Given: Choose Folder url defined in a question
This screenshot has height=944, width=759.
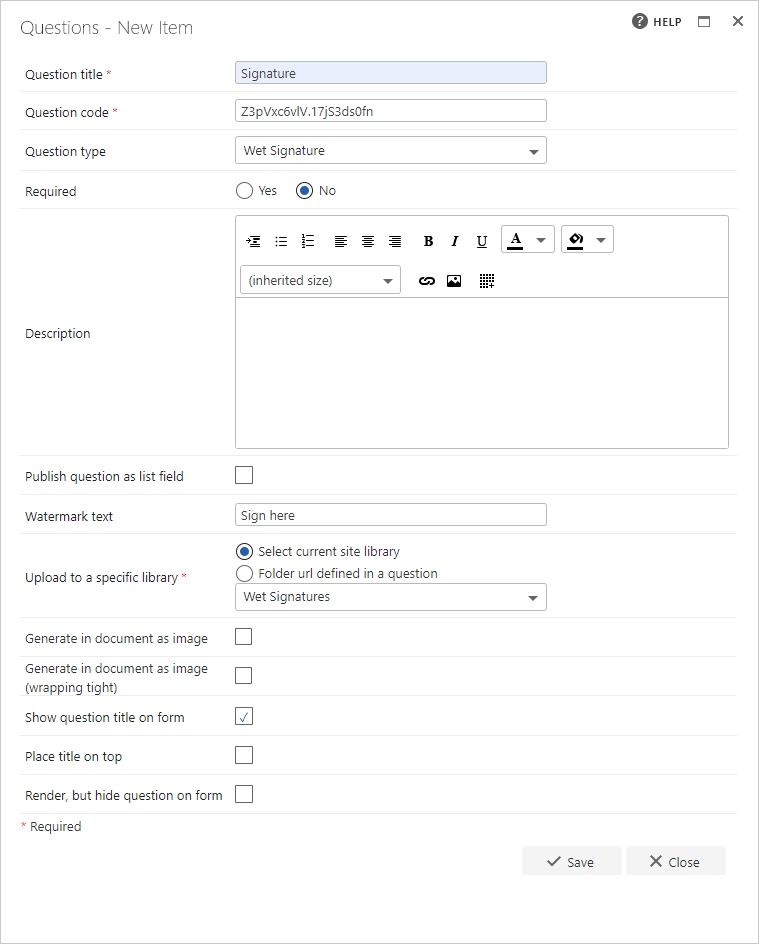Looking at the screenshot, I should pyautogui.click(x=244, y=573).
